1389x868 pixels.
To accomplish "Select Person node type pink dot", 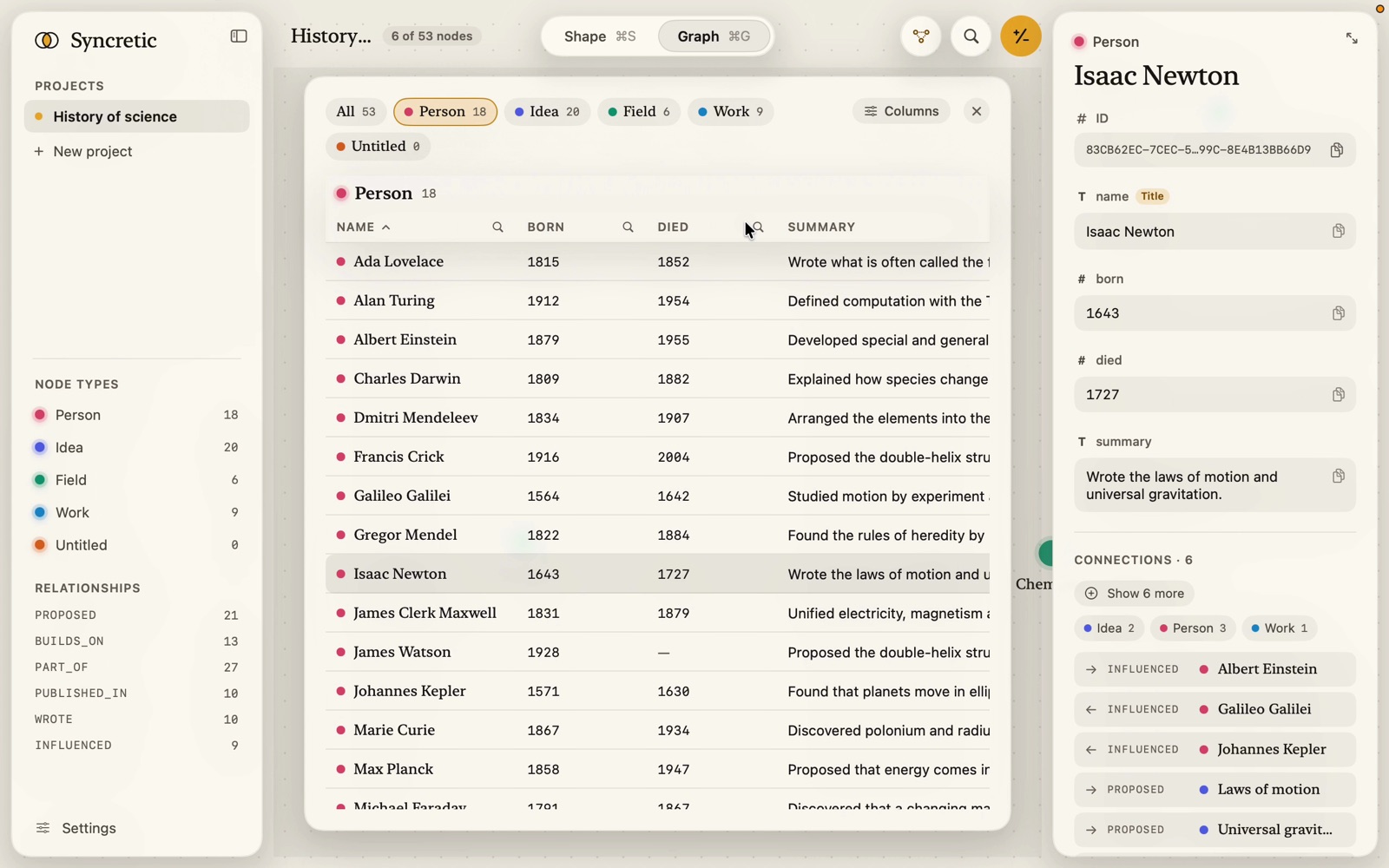I will pyautogui.click(x=40, y=415).
